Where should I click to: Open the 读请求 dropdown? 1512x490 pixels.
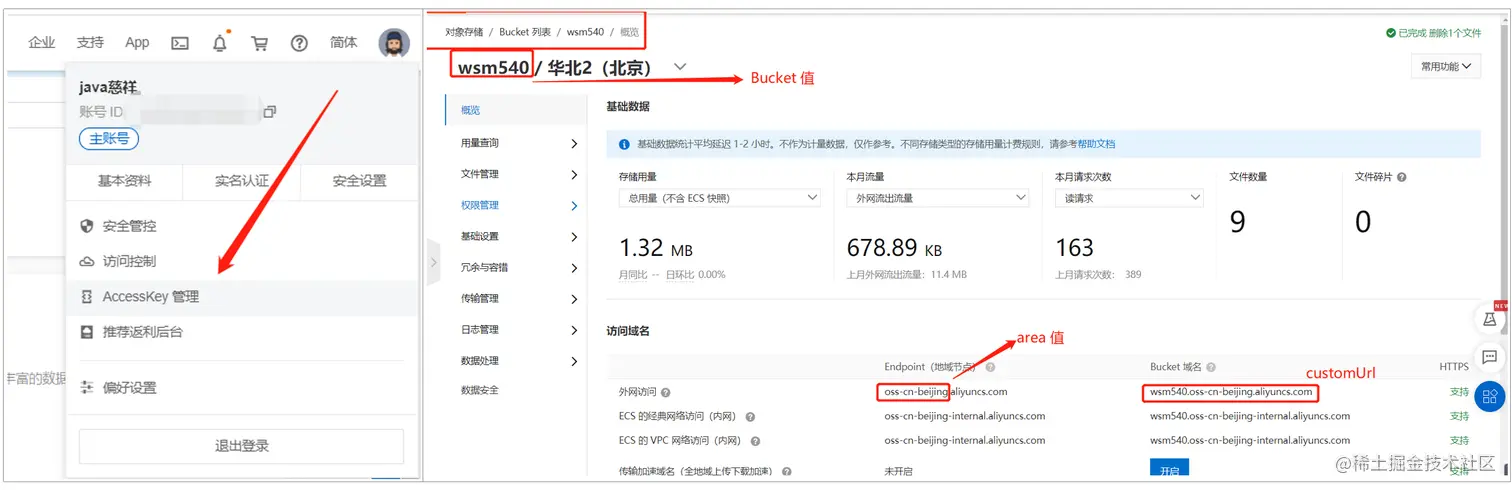tap(1129, 198)
